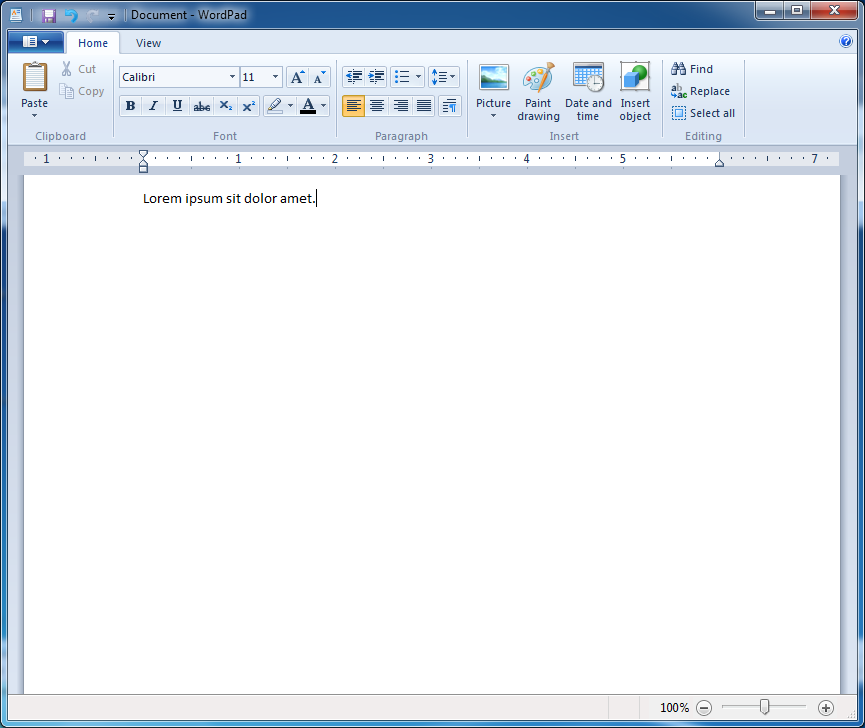The image size is (865, 728).
Task: Open the text color dropdown arrow
Action: coord(323,106)
